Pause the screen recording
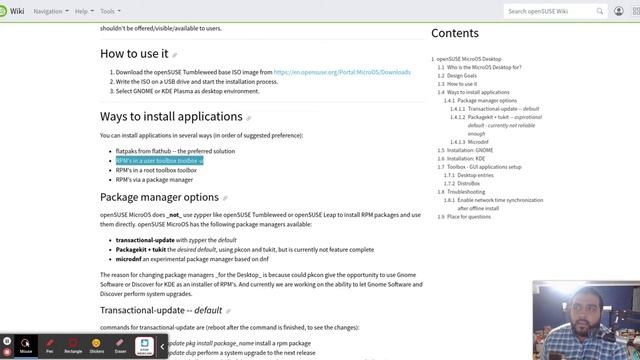Screen dimensions: 640x360 click(x=7, y=341)
